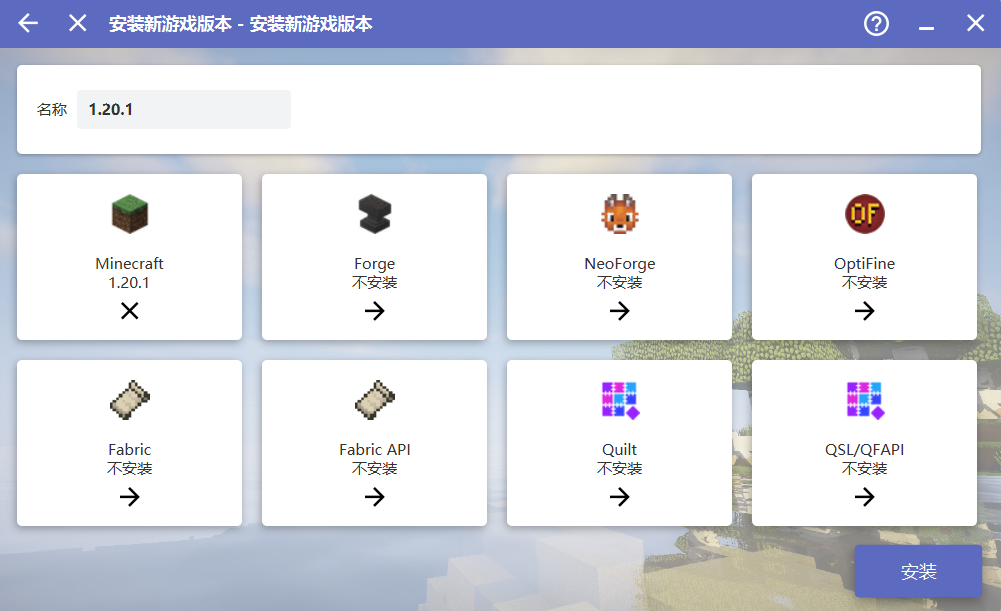Click the 不安装 status under Quilt
1001x611 pixels.
click(x=619, y=469)
